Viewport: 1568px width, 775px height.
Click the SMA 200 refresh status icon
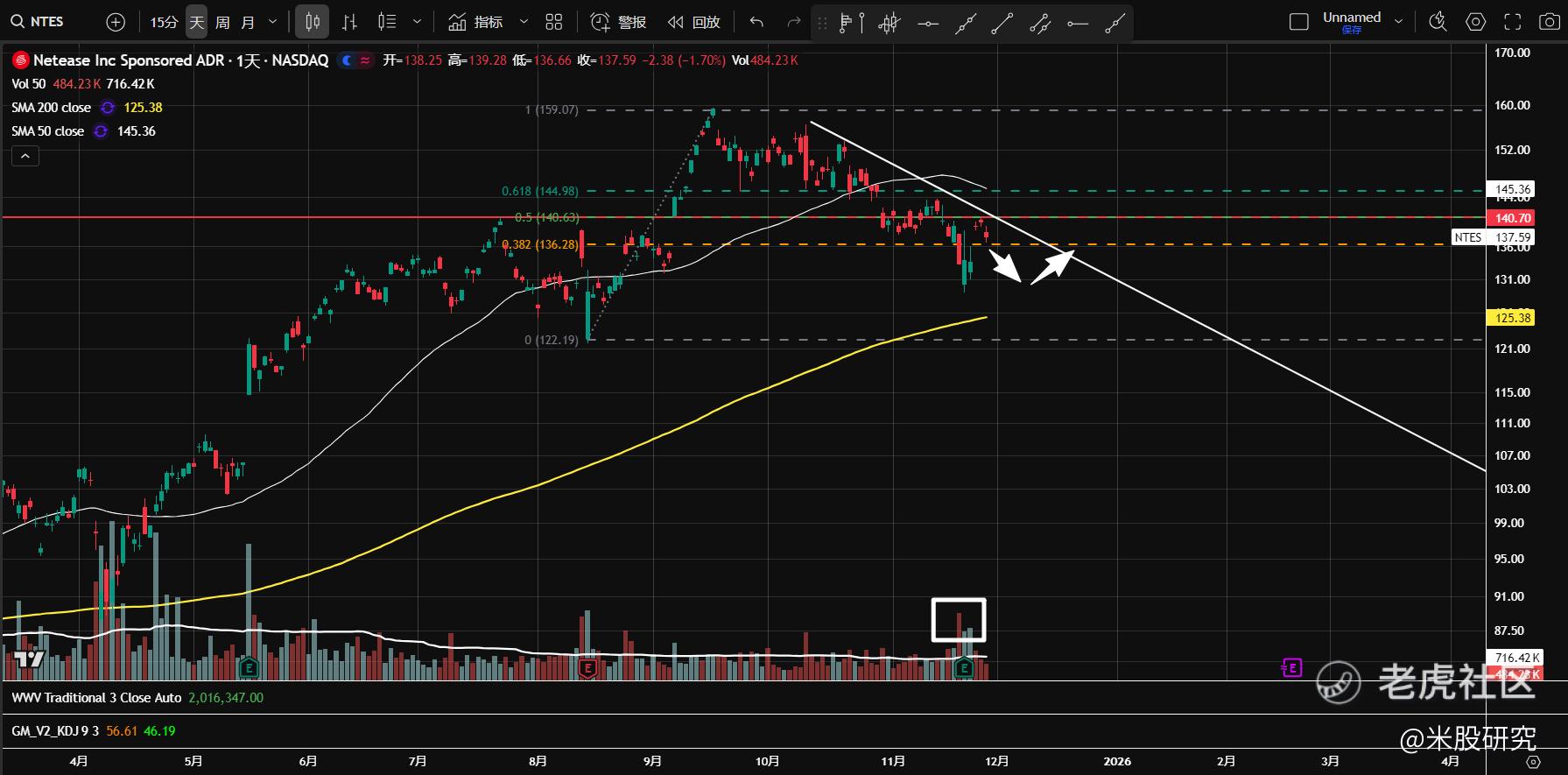pyautogui.click(x=108, y=108)
